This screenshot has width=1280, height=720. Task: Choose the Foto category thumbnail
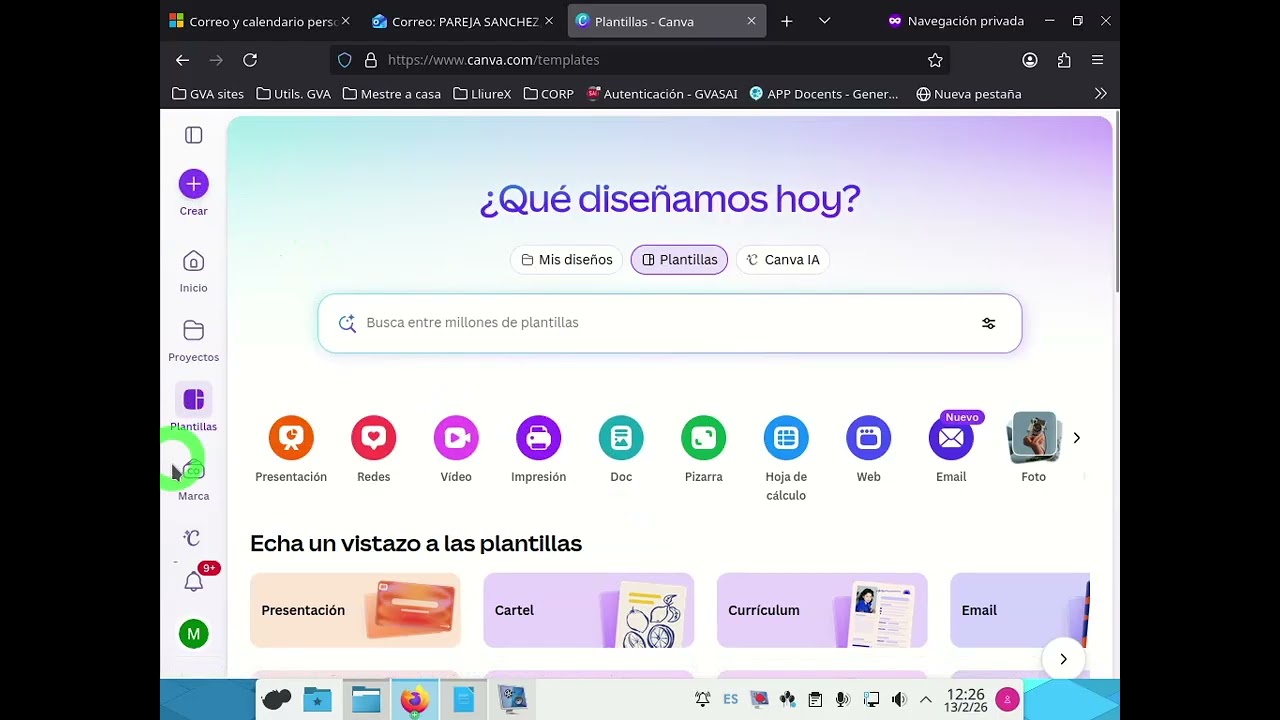[x=1034, y=438]
